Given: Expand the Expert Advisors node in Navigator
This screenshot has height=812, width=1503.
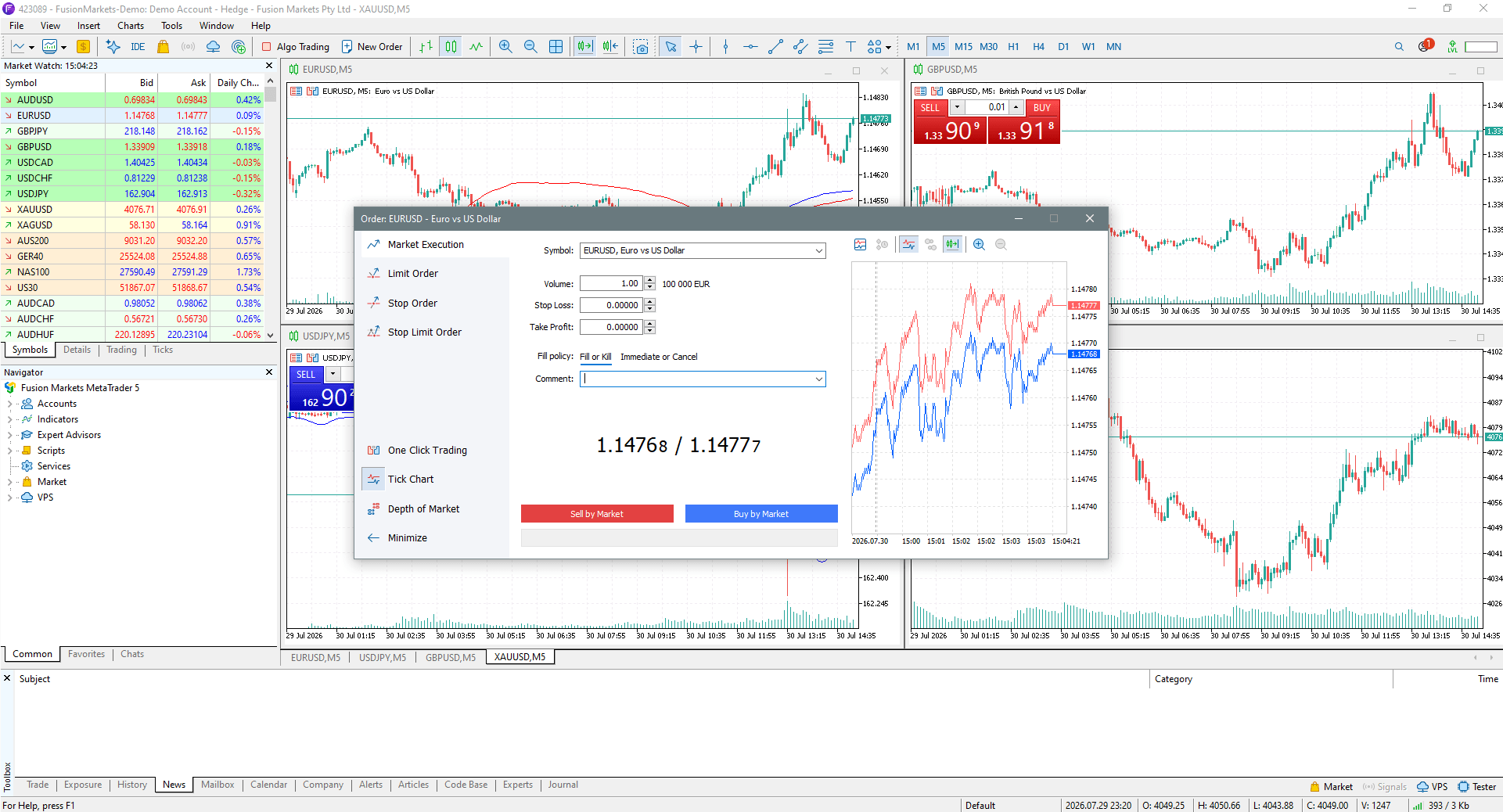Looking at the screenshot, I should [x=9, y=435].
